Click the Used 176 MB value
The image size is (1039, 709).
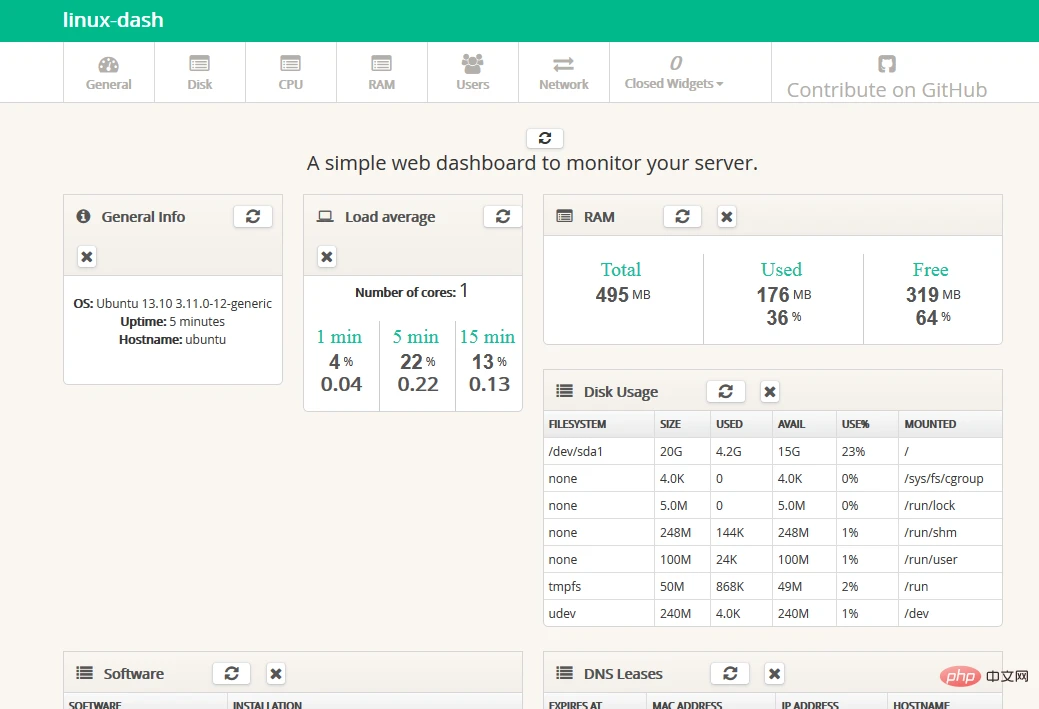(784, 294)
